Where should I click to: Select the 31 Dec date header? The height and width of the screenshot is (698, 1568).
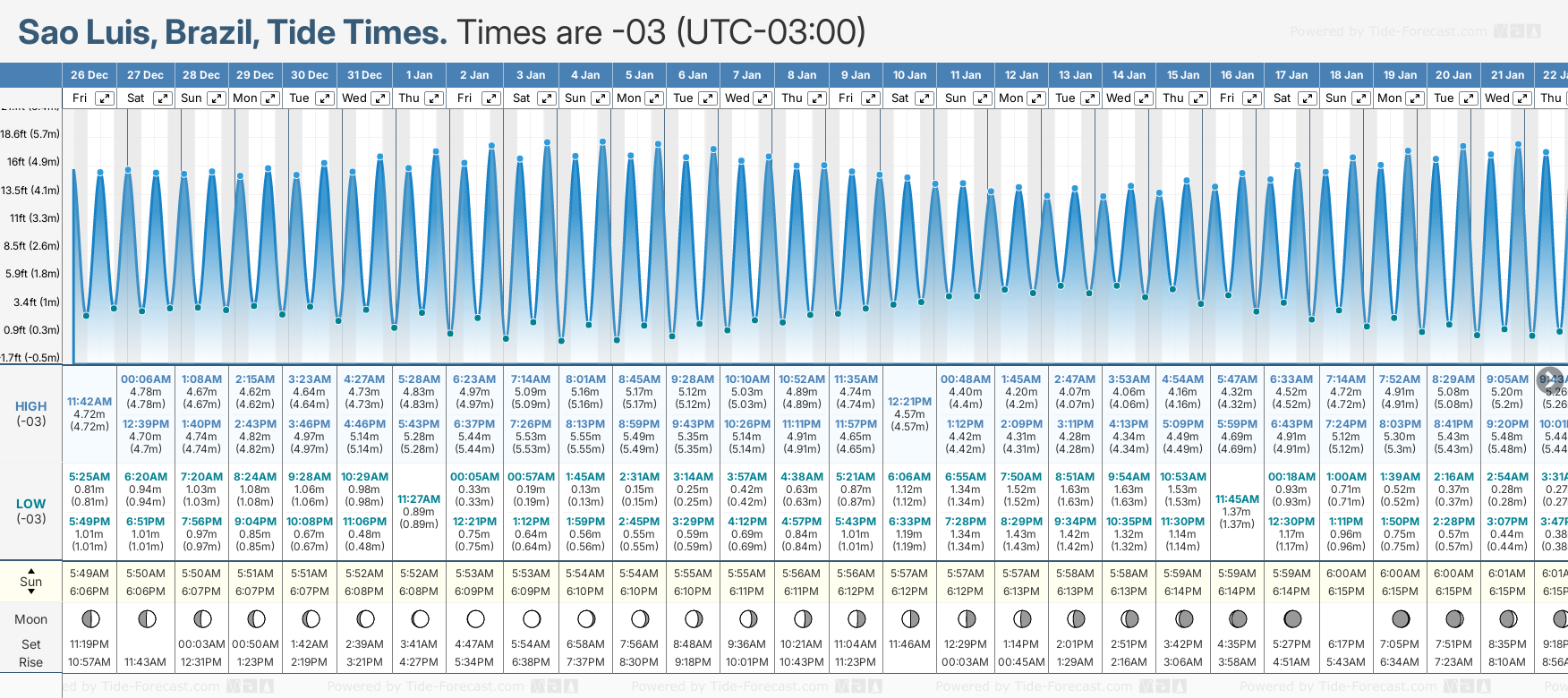pyautogui.click(x=364, y=75)
